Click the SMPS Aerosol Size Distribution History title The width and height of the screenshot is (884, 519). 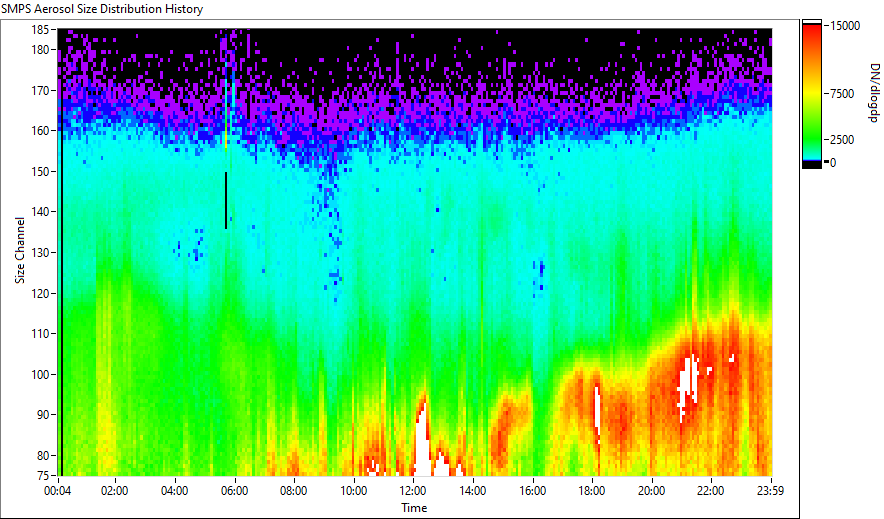point(102,9)
